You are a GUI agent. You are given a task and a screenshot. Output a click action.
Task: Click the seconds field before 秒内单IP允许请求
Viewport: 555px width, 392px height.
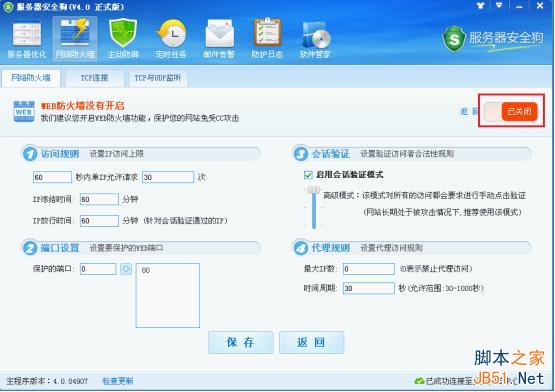coord(52,177)
